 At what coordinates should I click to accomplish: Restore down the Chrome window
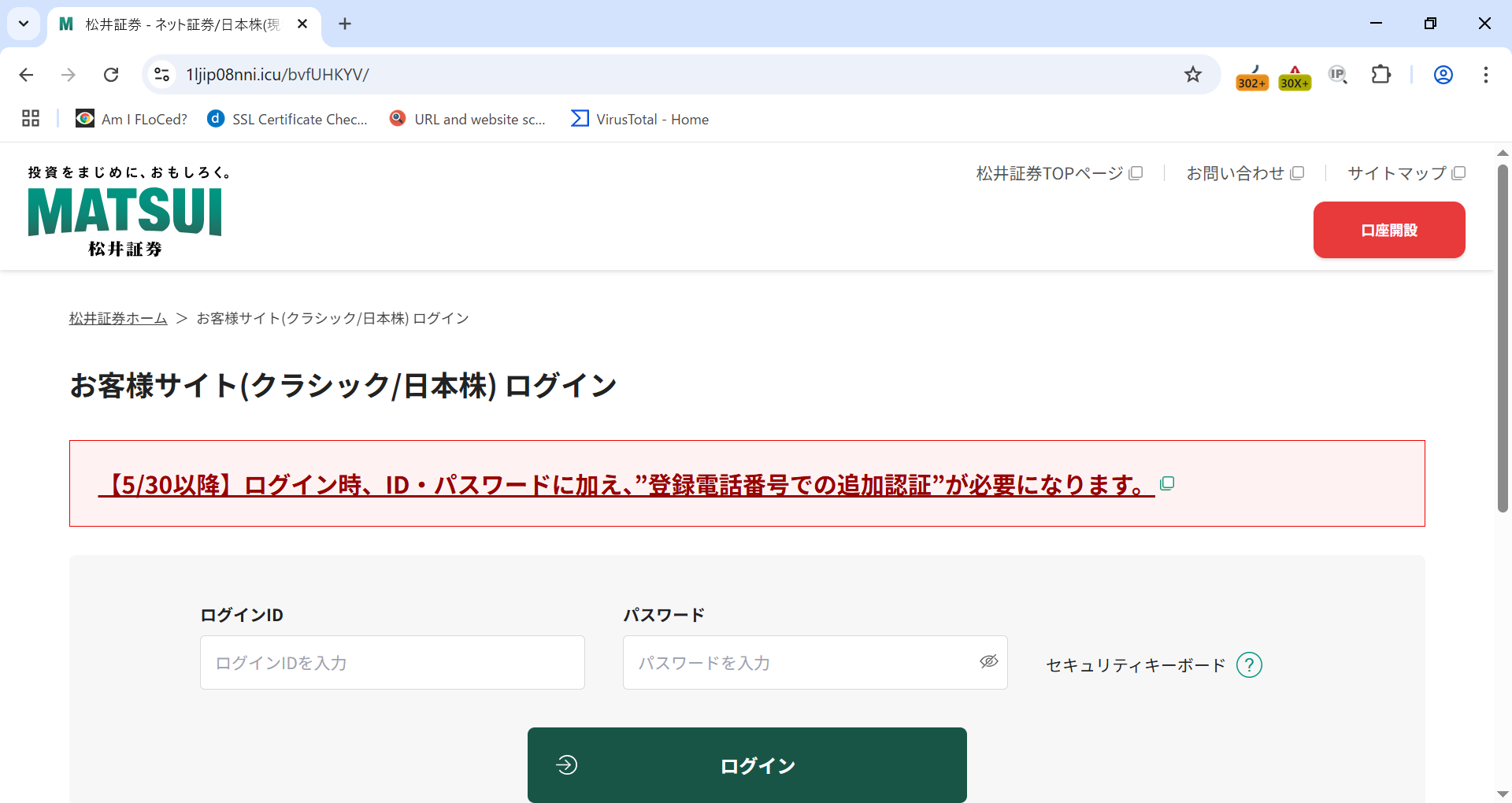[x=1430, y=24]
